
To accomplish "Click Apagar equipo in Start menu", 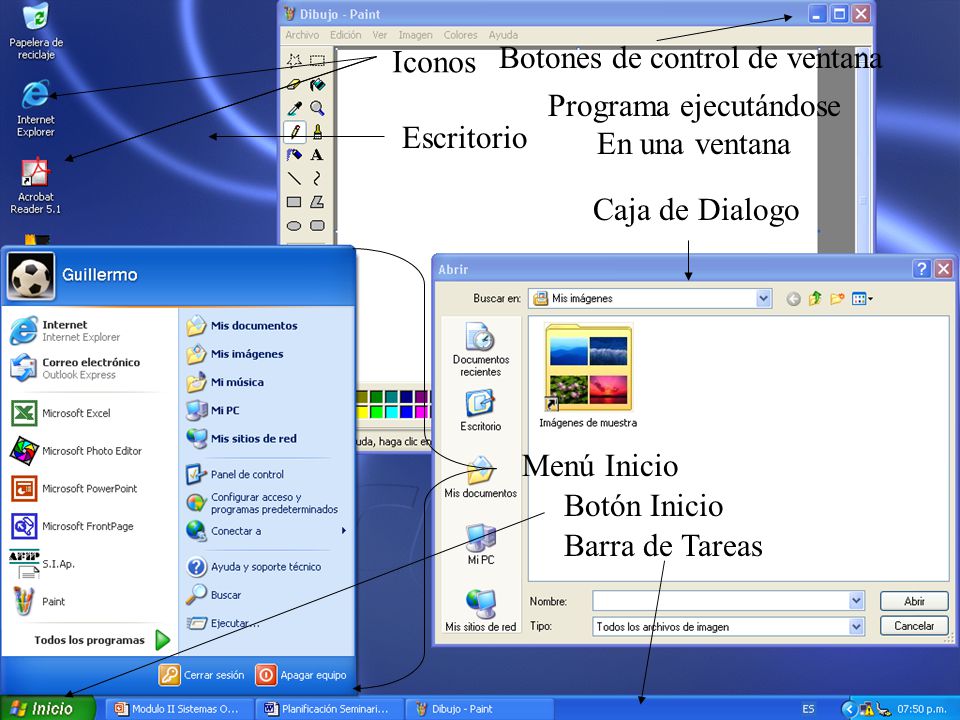I will click(x=301, y=675).
